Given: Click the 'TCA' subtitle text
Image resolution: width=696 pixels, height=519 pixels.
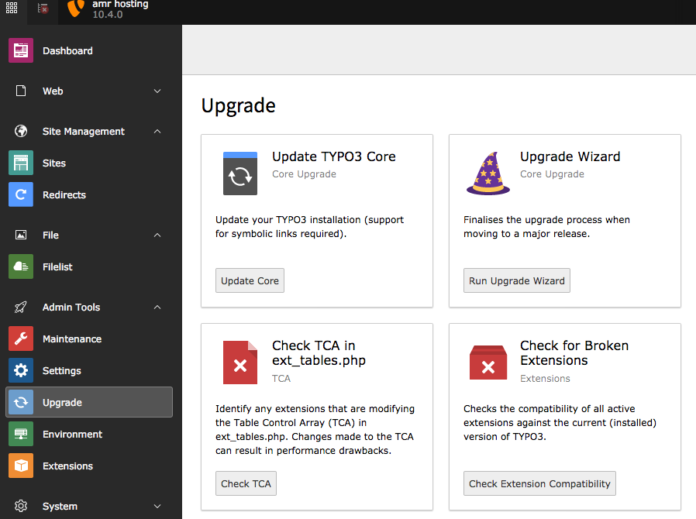Looking at the screenshot, I should click(281, 378).
